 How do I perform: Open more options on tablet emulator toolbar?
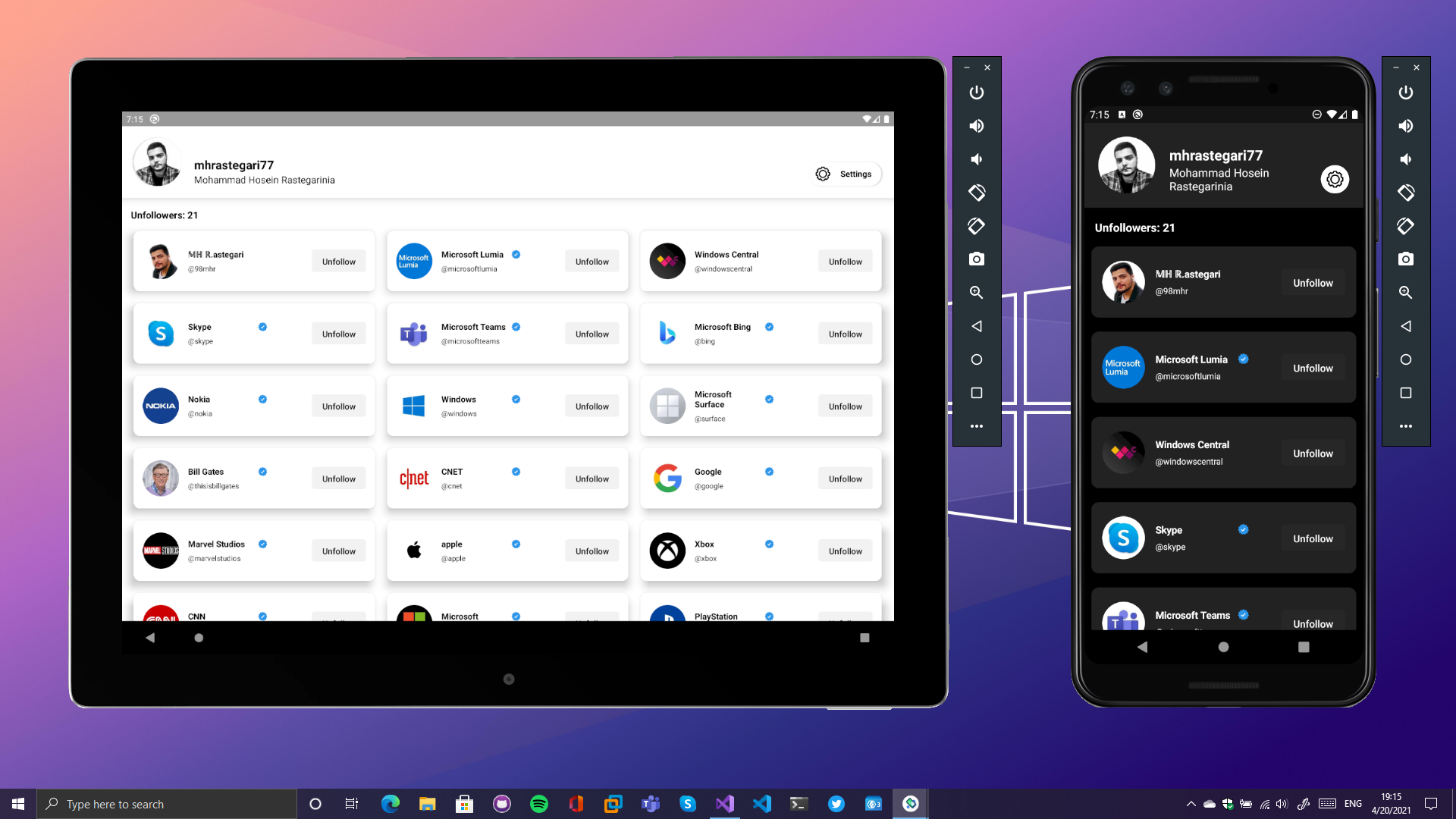tap(977, 426)
